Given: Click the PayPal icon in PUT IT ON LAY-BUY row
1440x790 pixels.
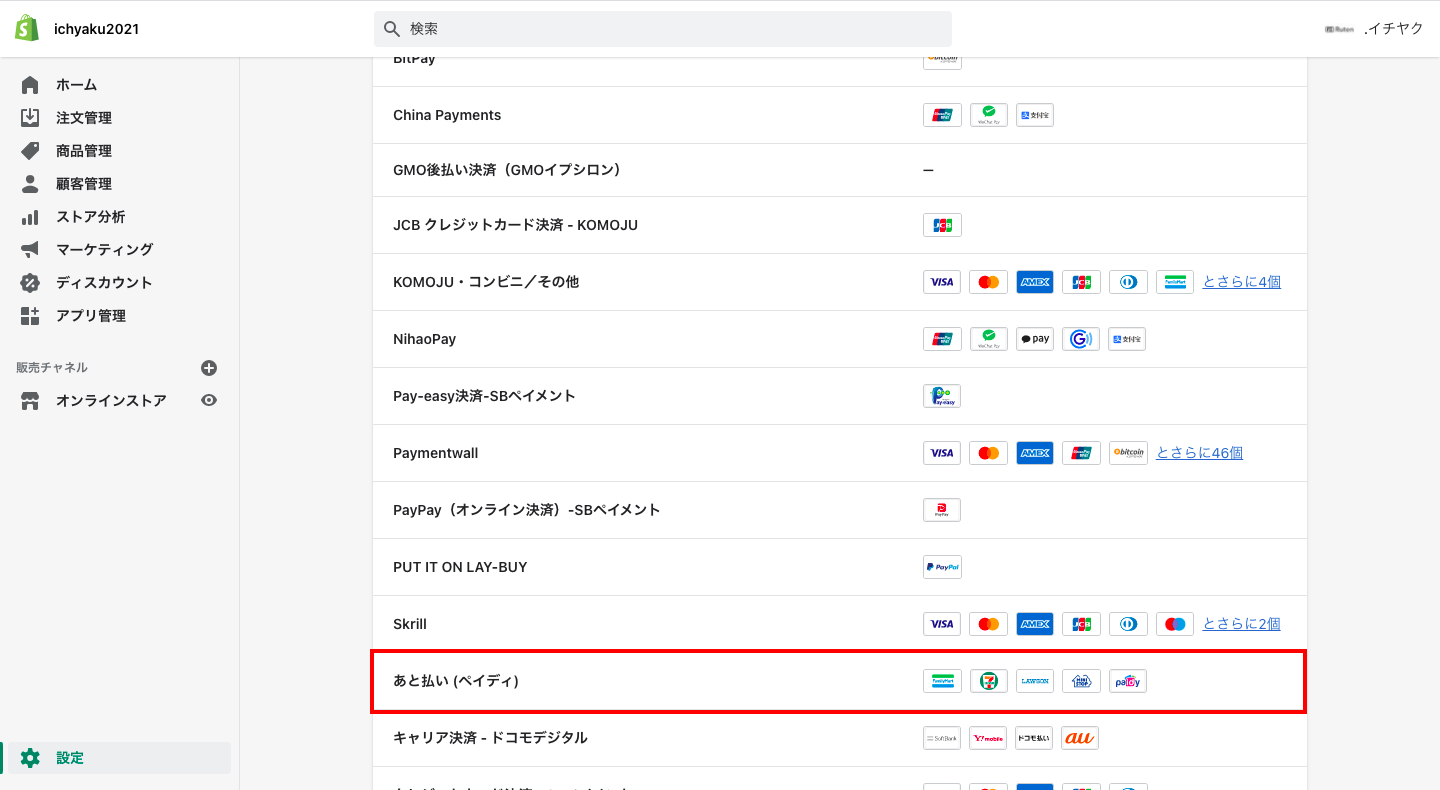Looking at the screenshot, I should 942,567.
